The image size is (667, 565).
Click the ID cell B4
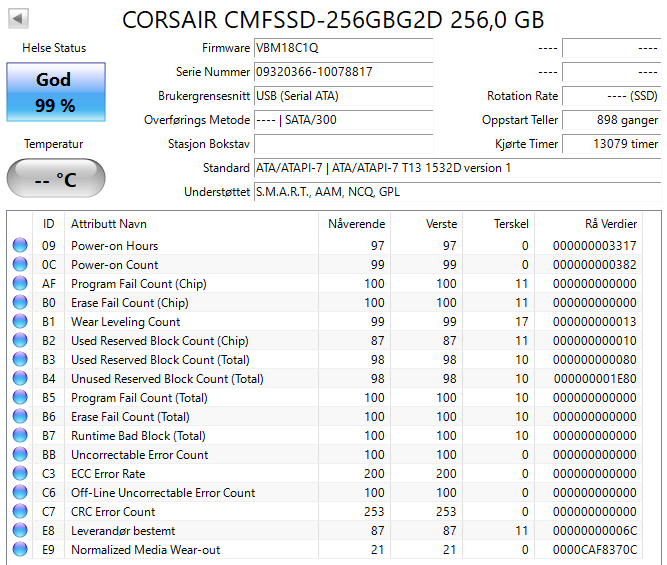[48, 379]
